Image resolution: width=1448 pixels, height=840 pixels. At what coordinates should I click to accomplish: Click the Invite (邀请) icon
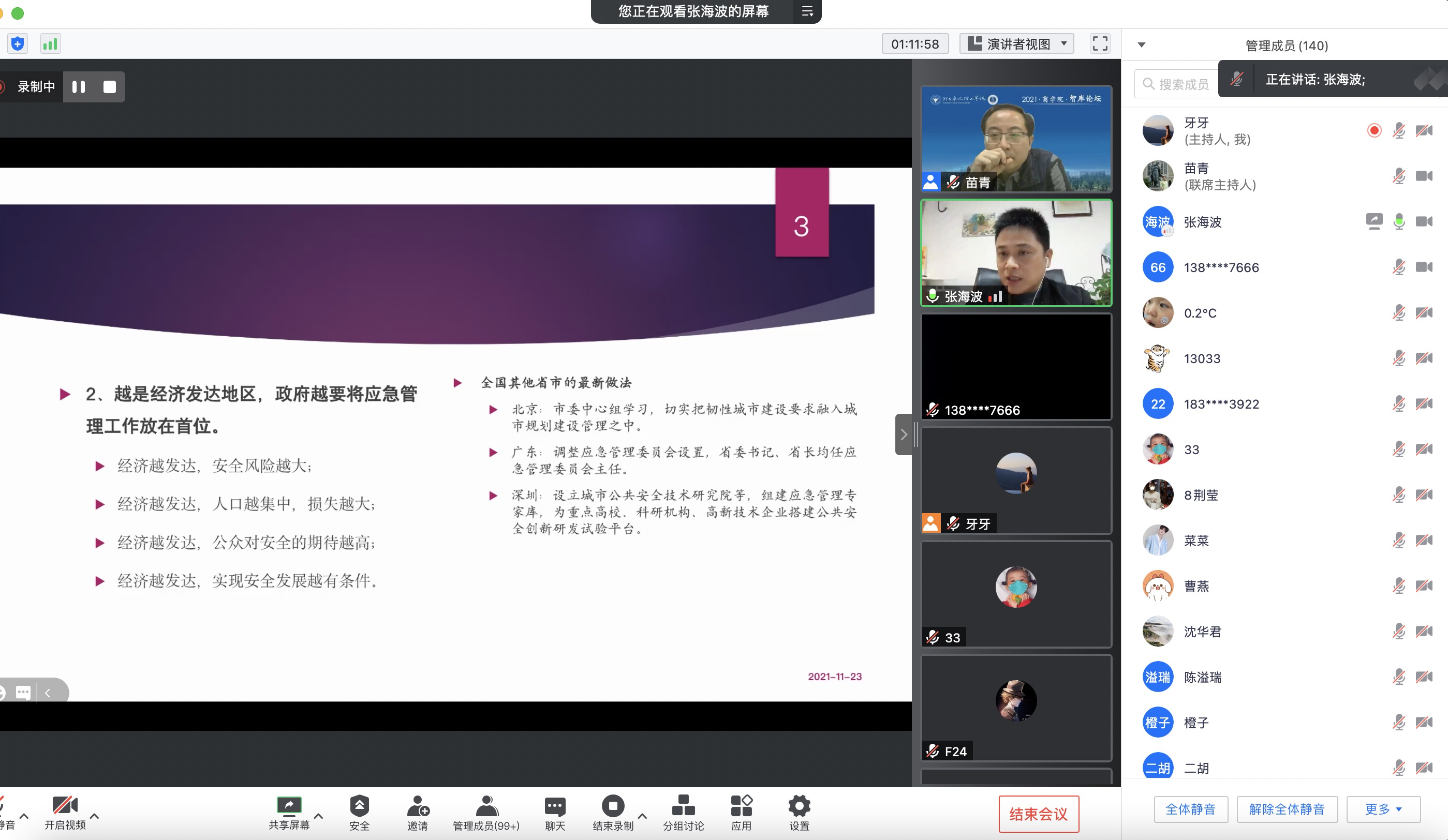point(418,805)
